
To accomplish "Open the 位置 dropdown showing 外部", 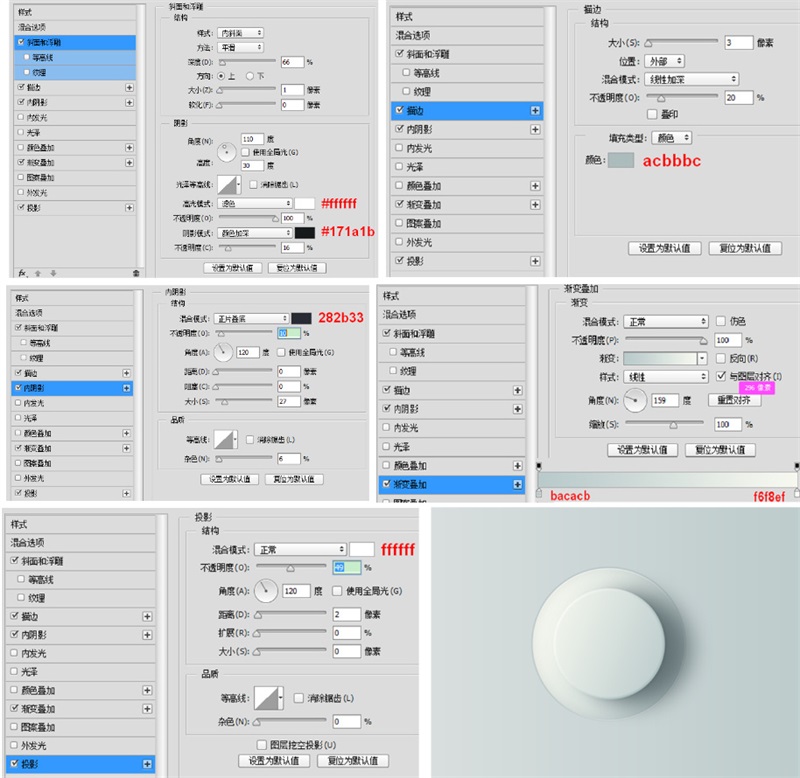I will [664, 61].
